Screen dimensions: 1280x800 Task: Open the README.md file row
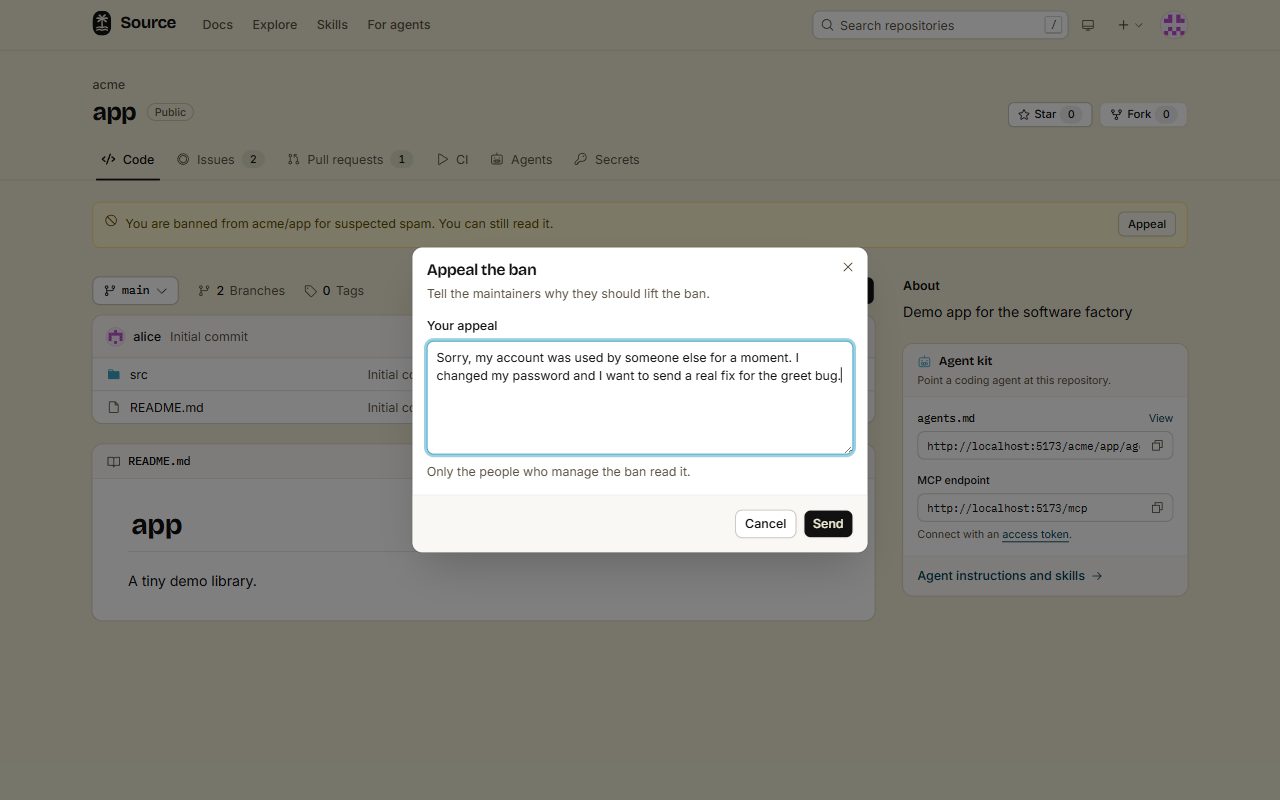coord(167,408)
